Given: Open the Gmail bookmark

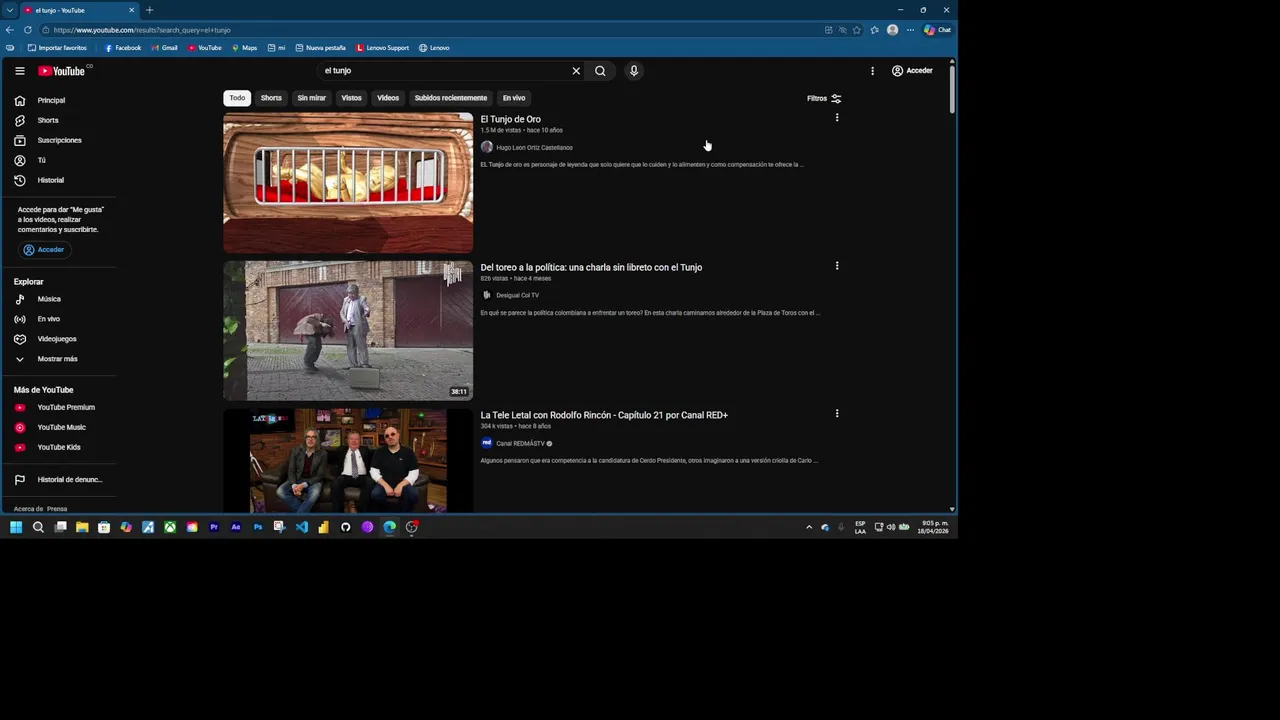Looking at the screenshot, I should [164, 48].
